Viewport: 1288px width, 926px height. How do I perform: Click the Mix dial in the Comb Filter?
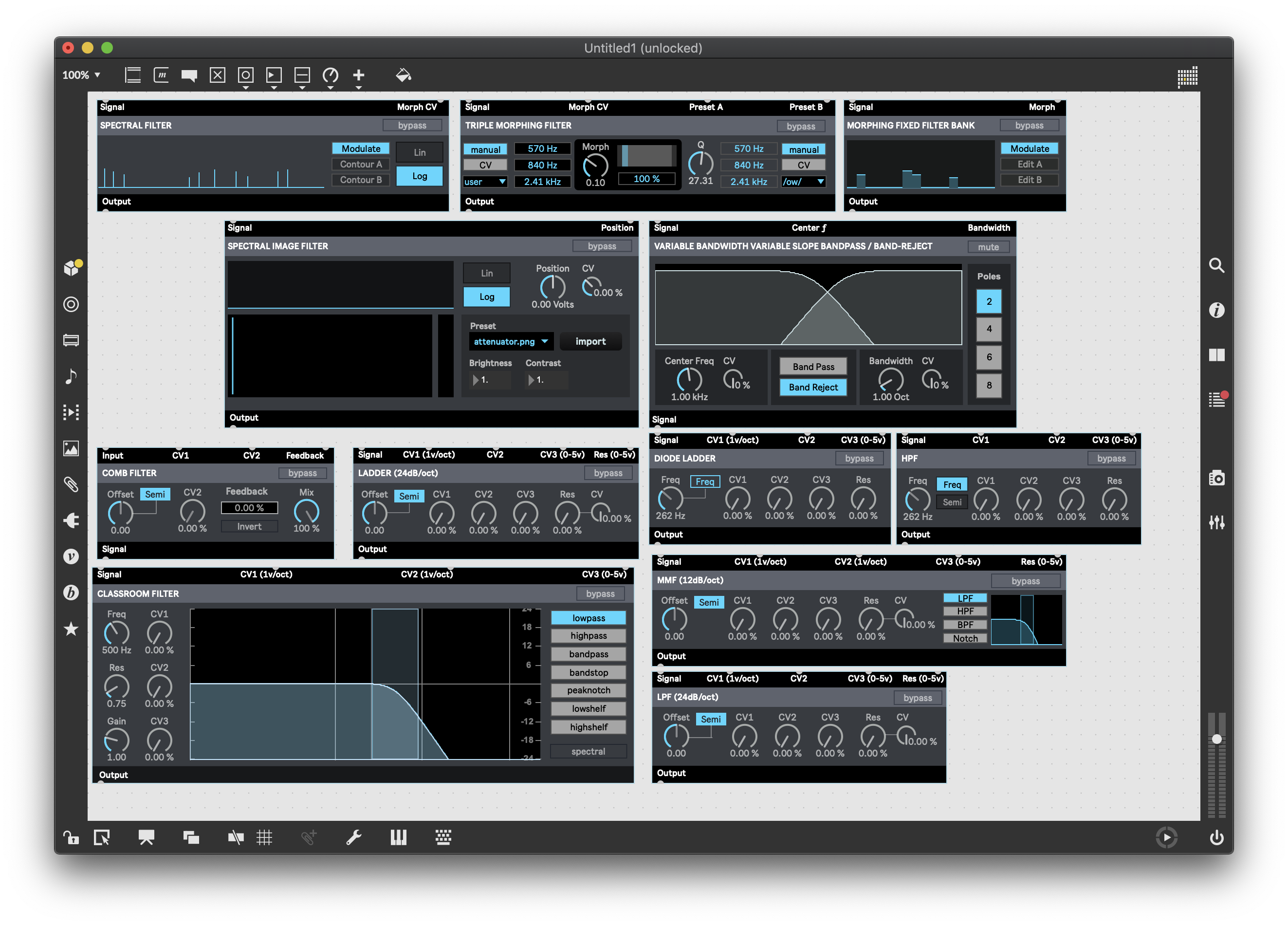306,511
